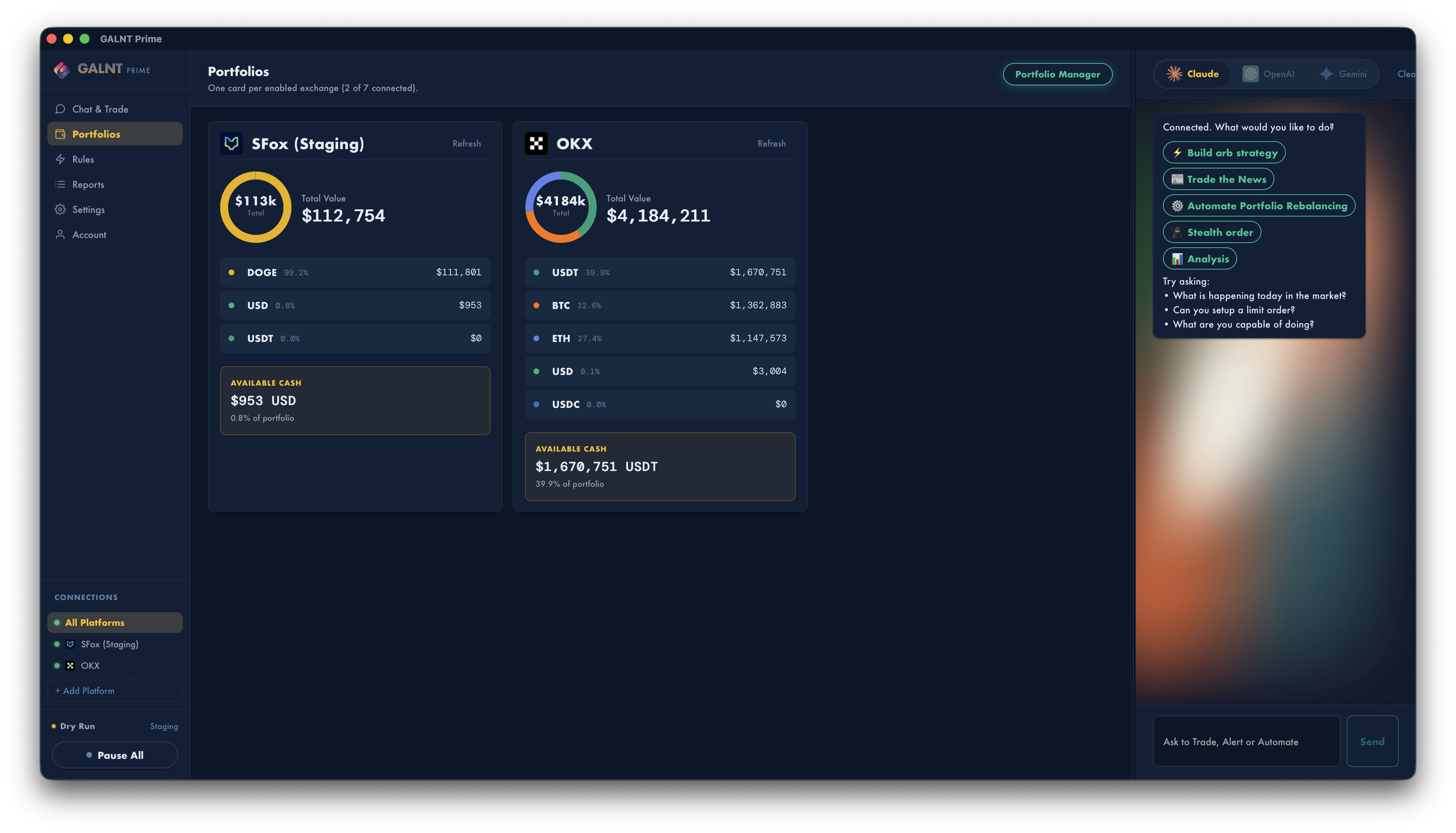Click the BTC 32.6% row
The width and height of the screenshot is (1456, 833).
click(660, 305)
